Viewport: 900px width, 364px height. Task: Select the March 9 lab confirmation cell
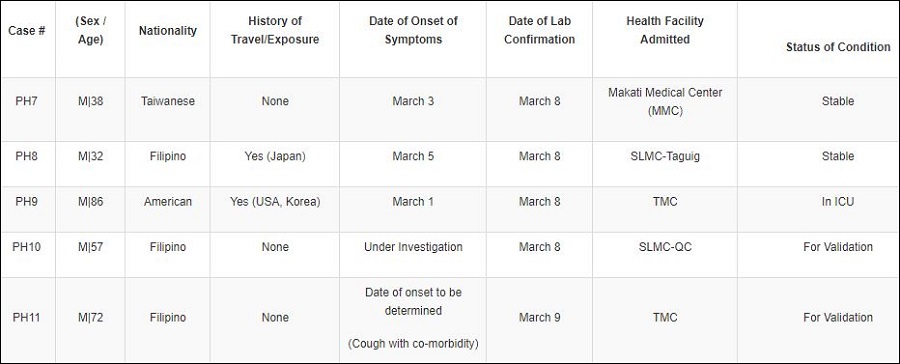540,317
